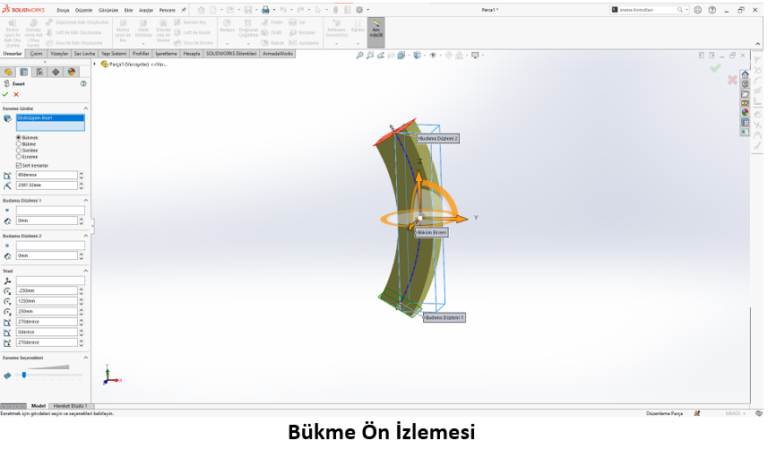
Task: Cancel the flex feature with red X
Action: (16, 94)
